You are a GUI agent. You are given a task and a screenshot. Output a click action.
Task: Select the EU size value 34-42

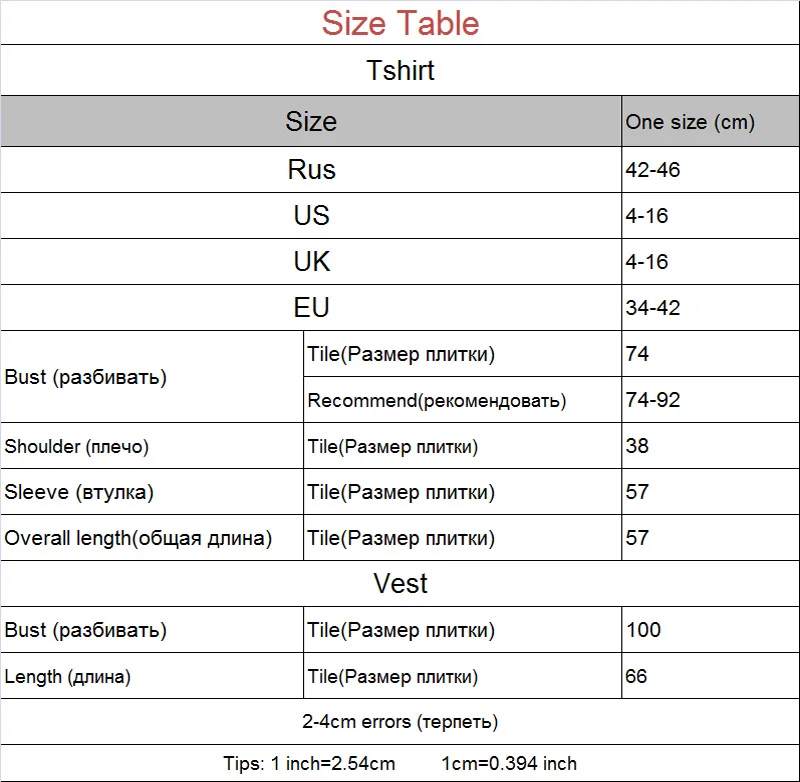pyautogui.click(x=653, y=308)
